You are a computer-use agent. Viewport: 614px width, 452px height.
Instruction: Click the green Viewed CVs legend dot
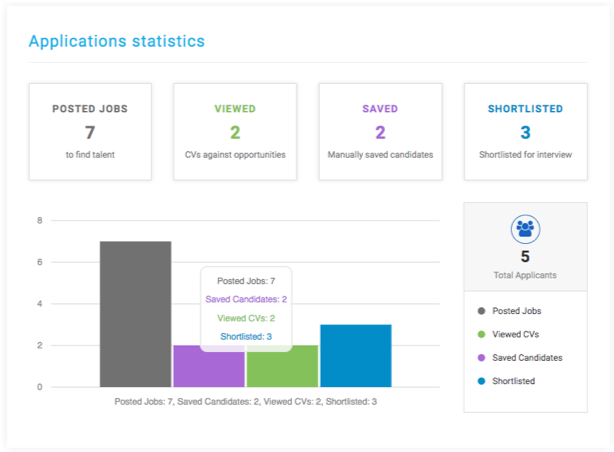[x=482, y=334]
